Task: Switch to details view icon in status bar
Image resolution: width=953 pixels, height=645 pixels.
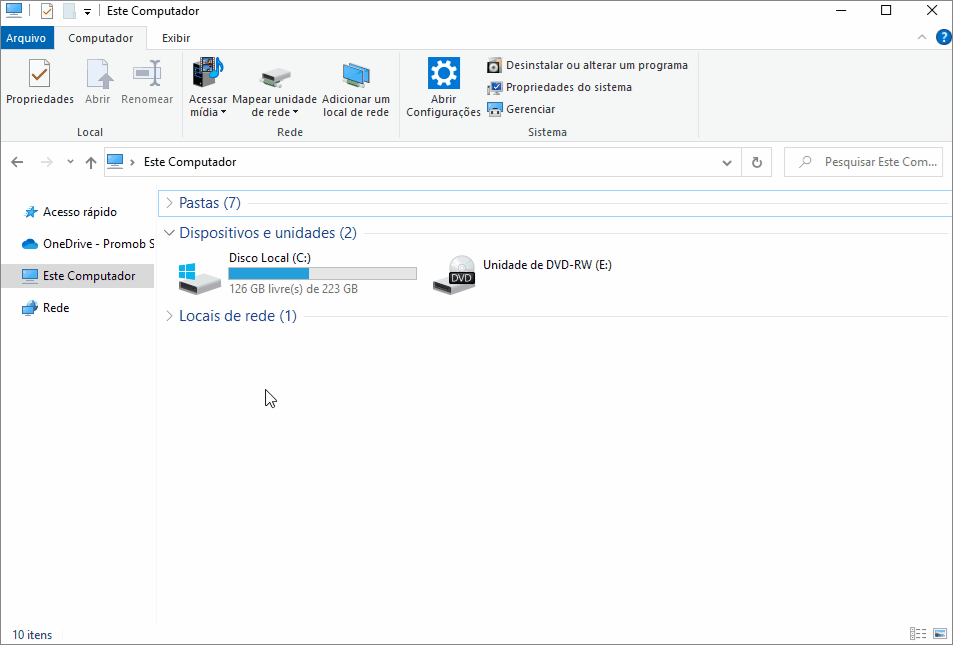Action: 918,634
